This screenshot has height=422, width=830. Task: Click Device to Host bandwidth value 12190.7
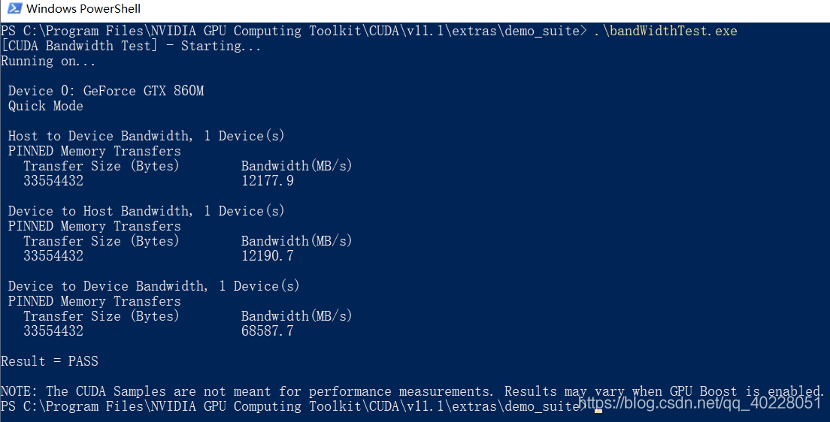(267, 256)
